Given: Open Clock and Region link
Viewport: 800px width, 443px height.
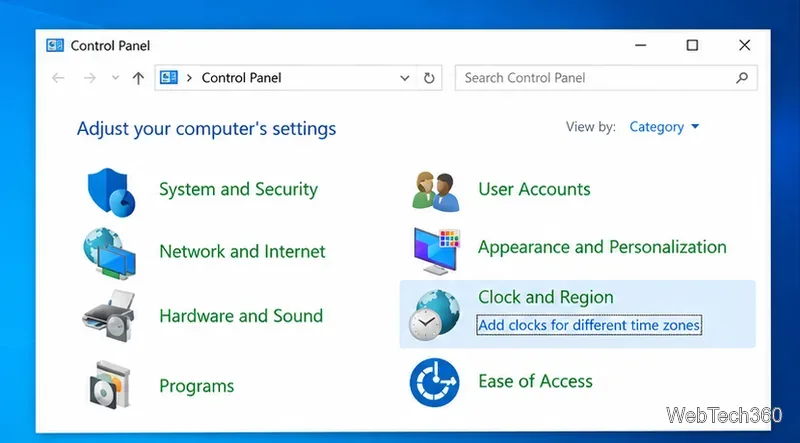Looking at the screenshot, I should [x=545, y=297].
